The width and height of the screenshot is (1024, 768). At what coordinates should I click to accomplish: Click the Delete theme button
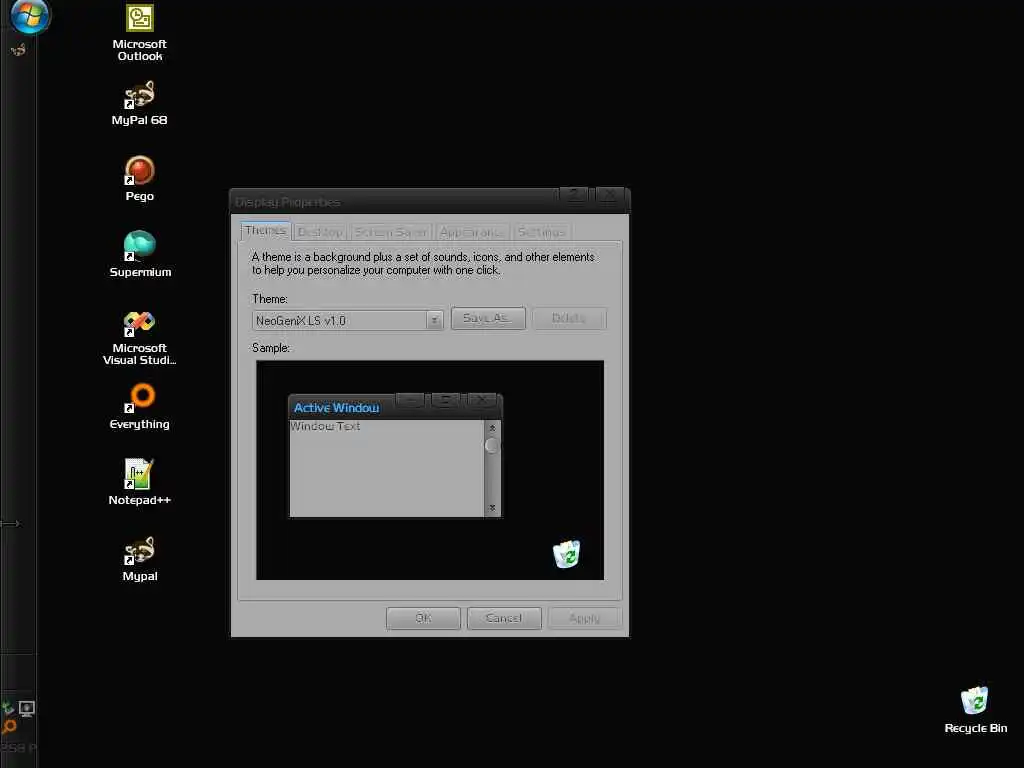tap(569, 318)
